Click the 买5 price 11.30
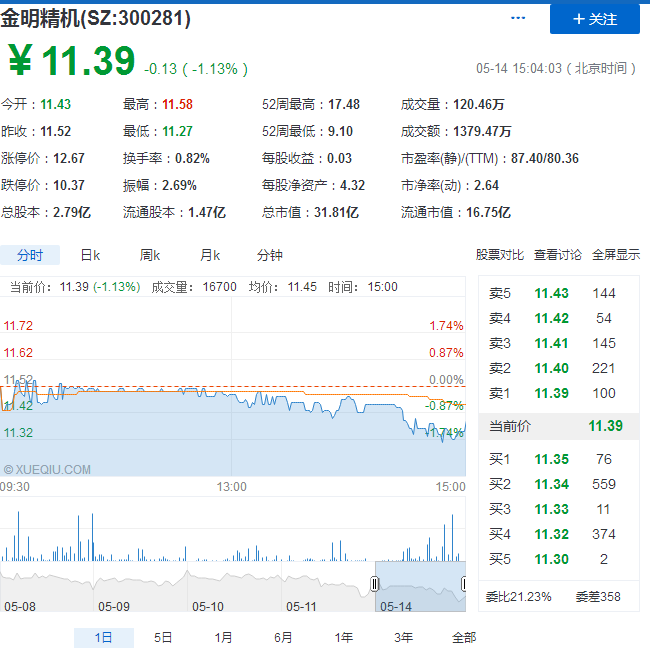 (x=551, y=559)
